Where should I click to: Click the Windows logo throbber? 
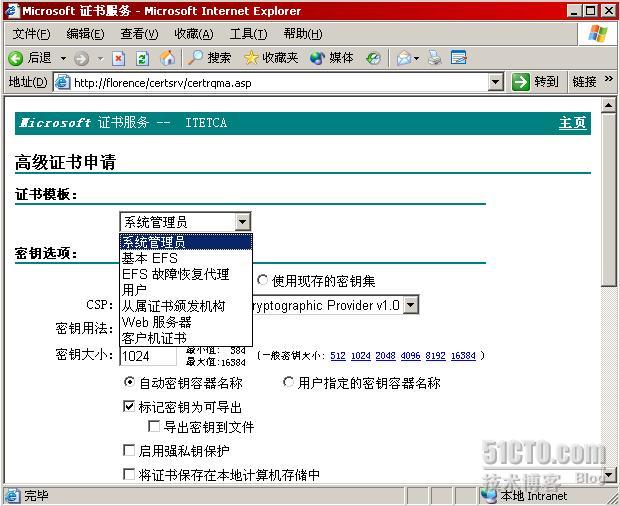coord(597,34)
